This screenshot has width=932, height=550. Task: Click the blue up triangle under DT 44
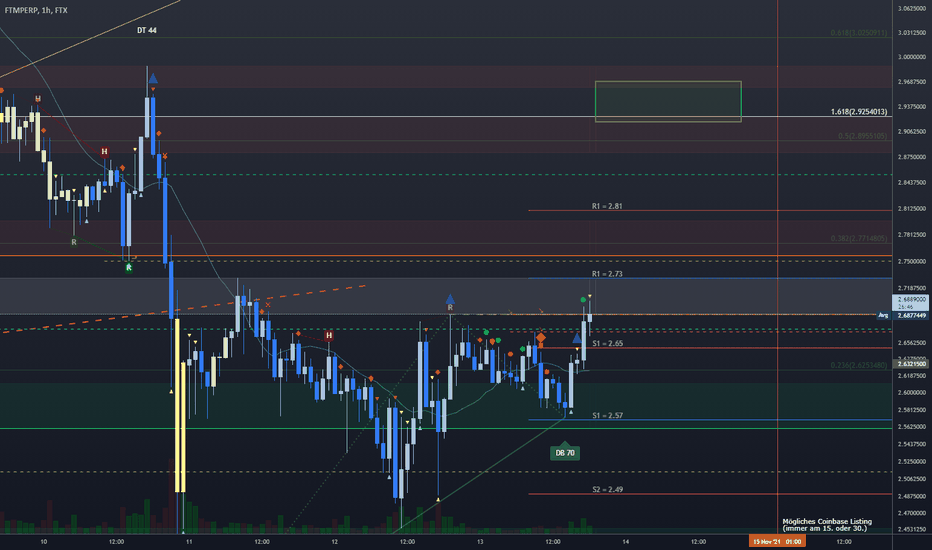(x=153, y=78)
